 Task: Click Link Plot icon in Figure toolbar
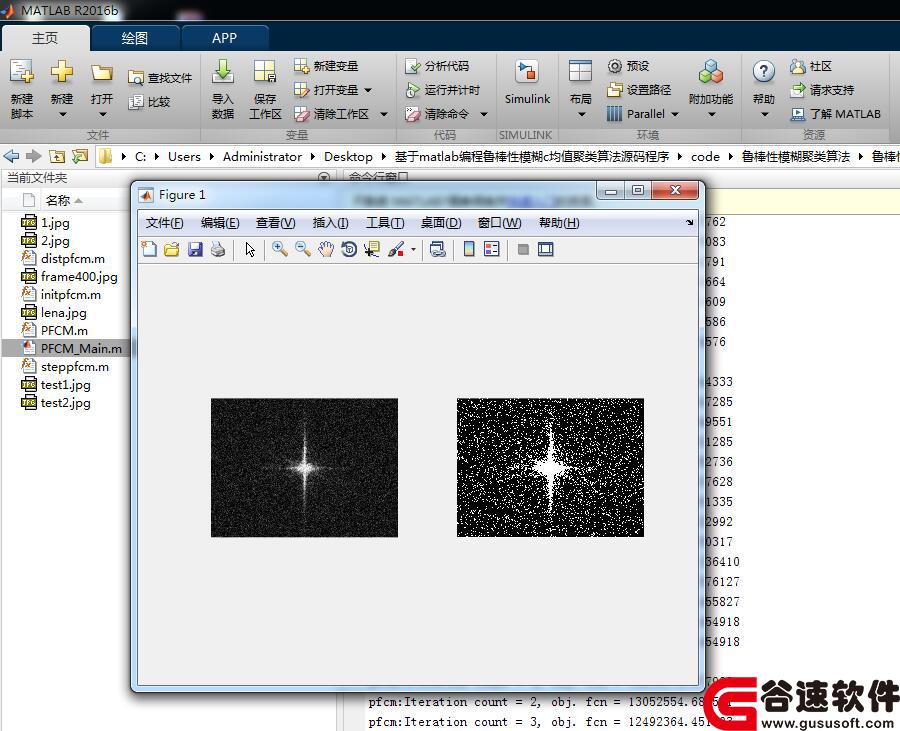coord(437,250)
